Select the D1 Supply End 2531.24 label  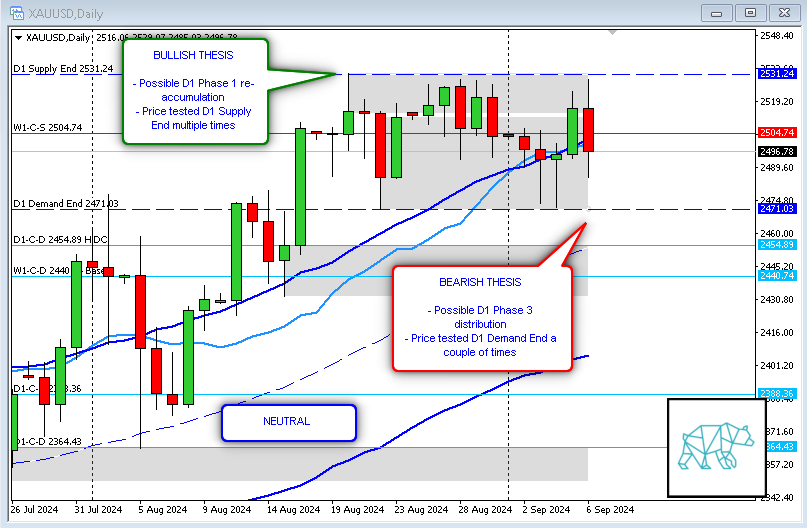coord(63,69)
